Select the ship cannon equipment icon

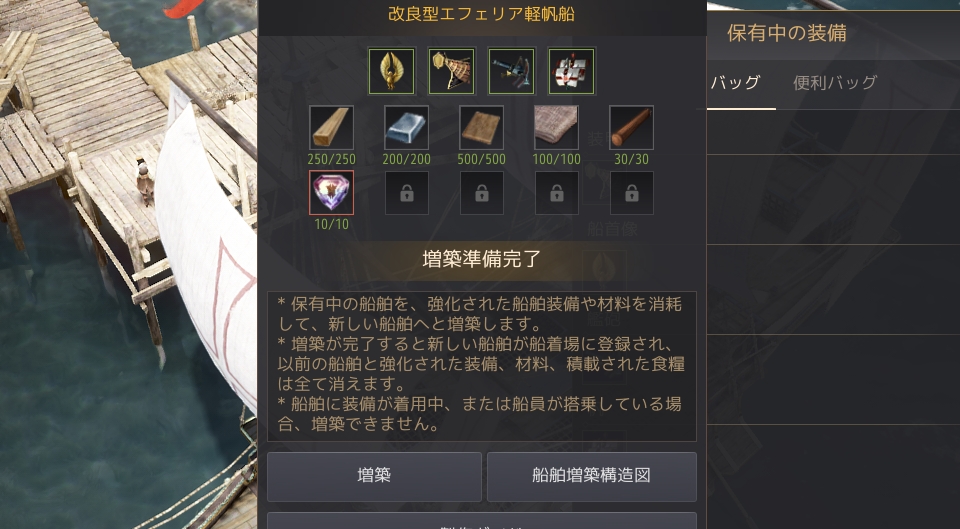click(x=512, y=71)
